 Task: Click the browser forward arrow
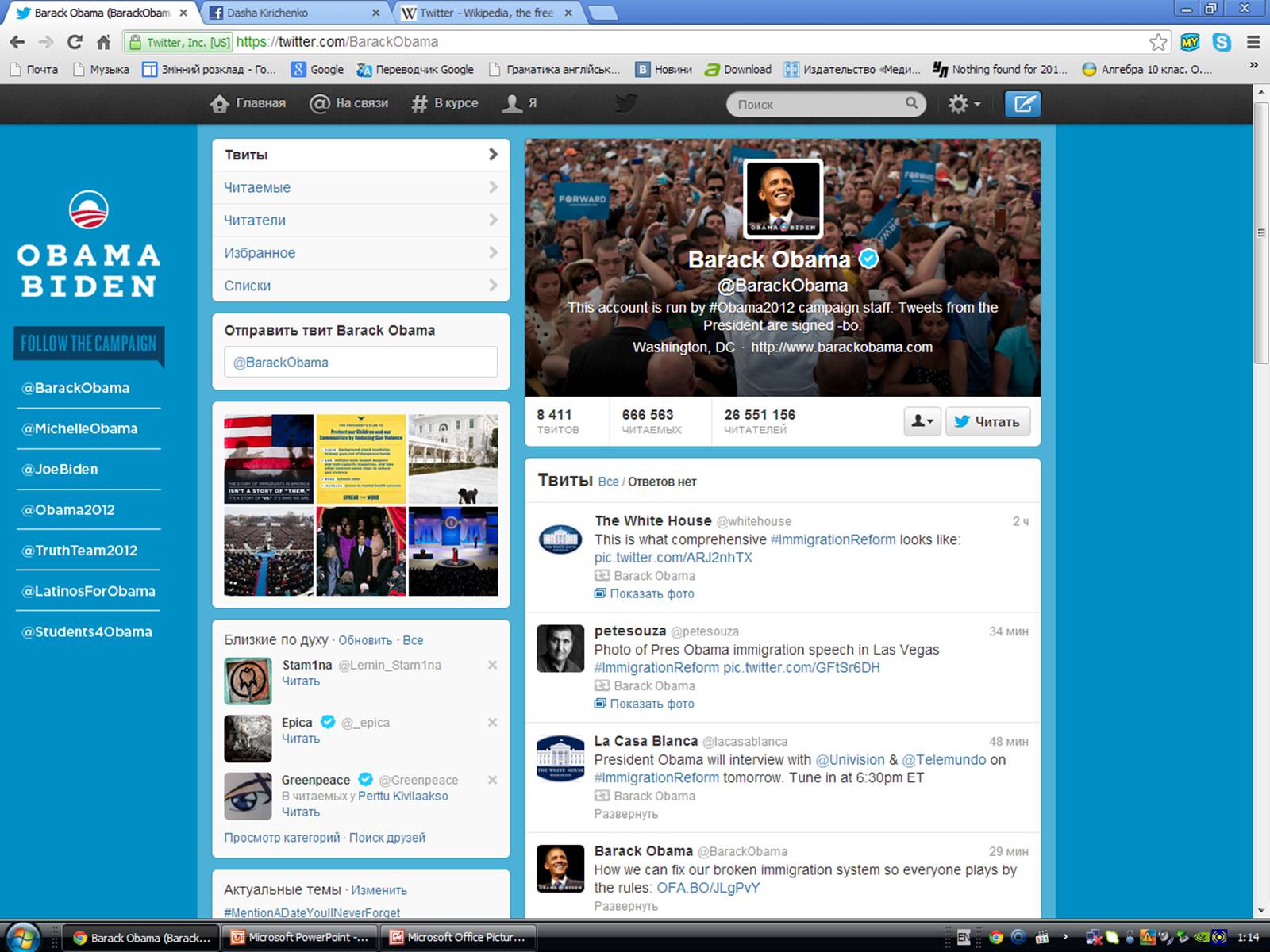46,42
